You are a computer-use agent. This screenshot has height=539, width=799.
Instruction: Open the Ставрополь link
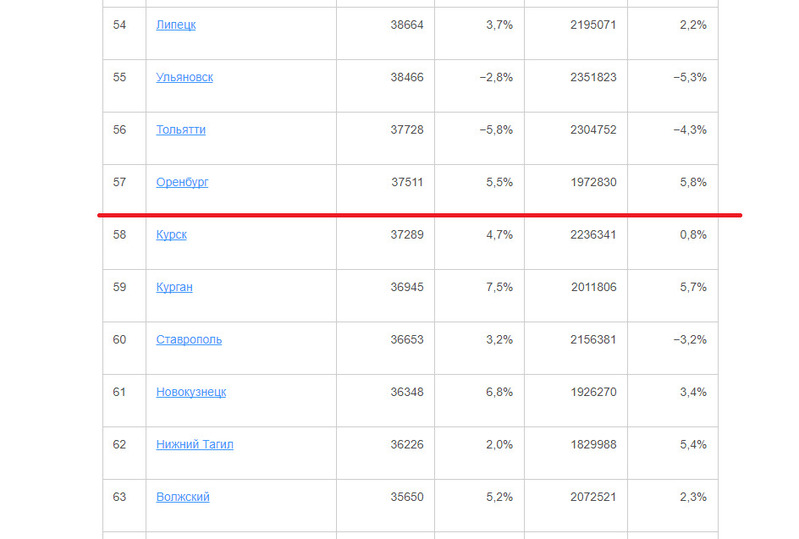point(189,339)
